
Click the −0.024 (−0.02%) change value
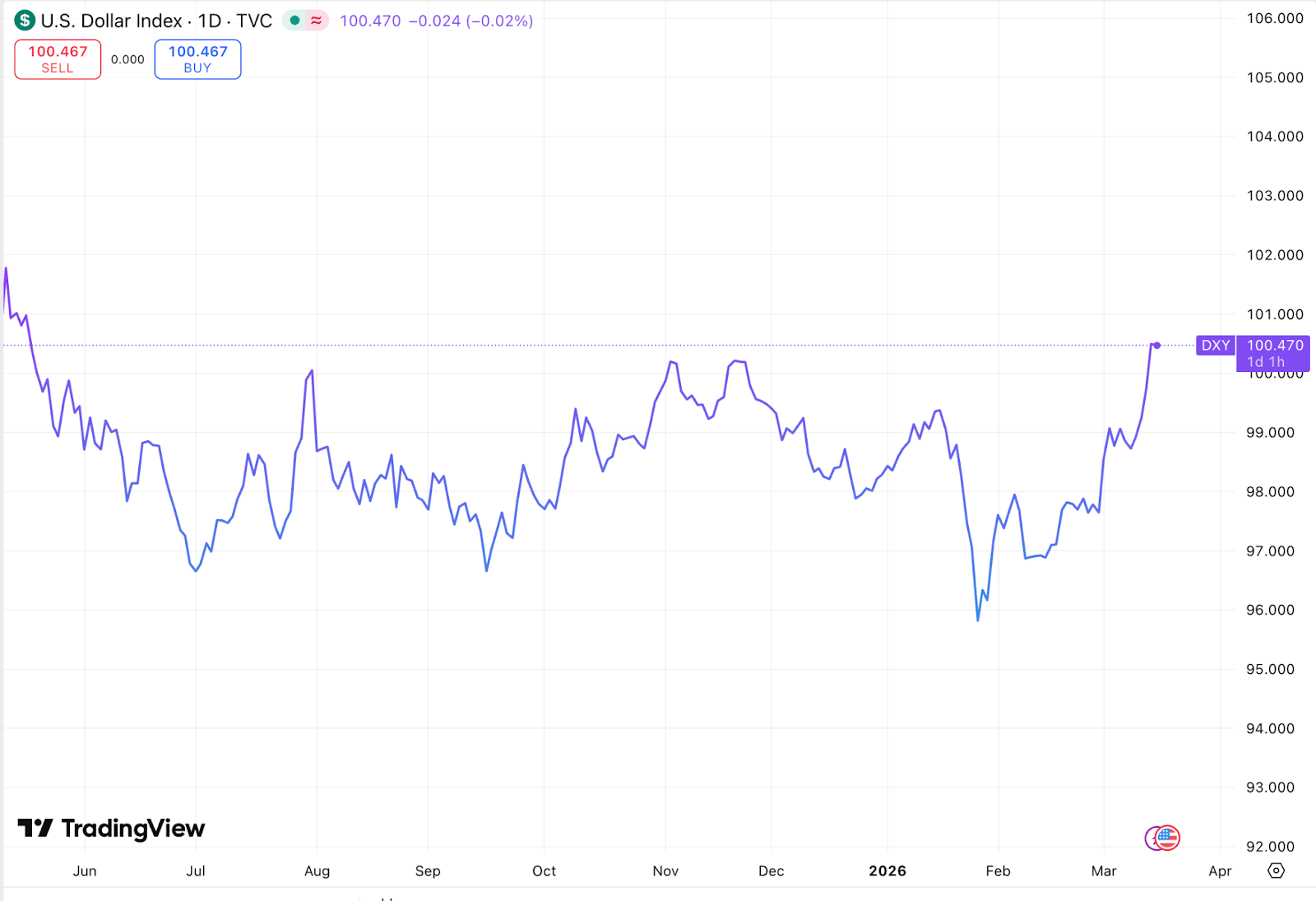[471, 21]
